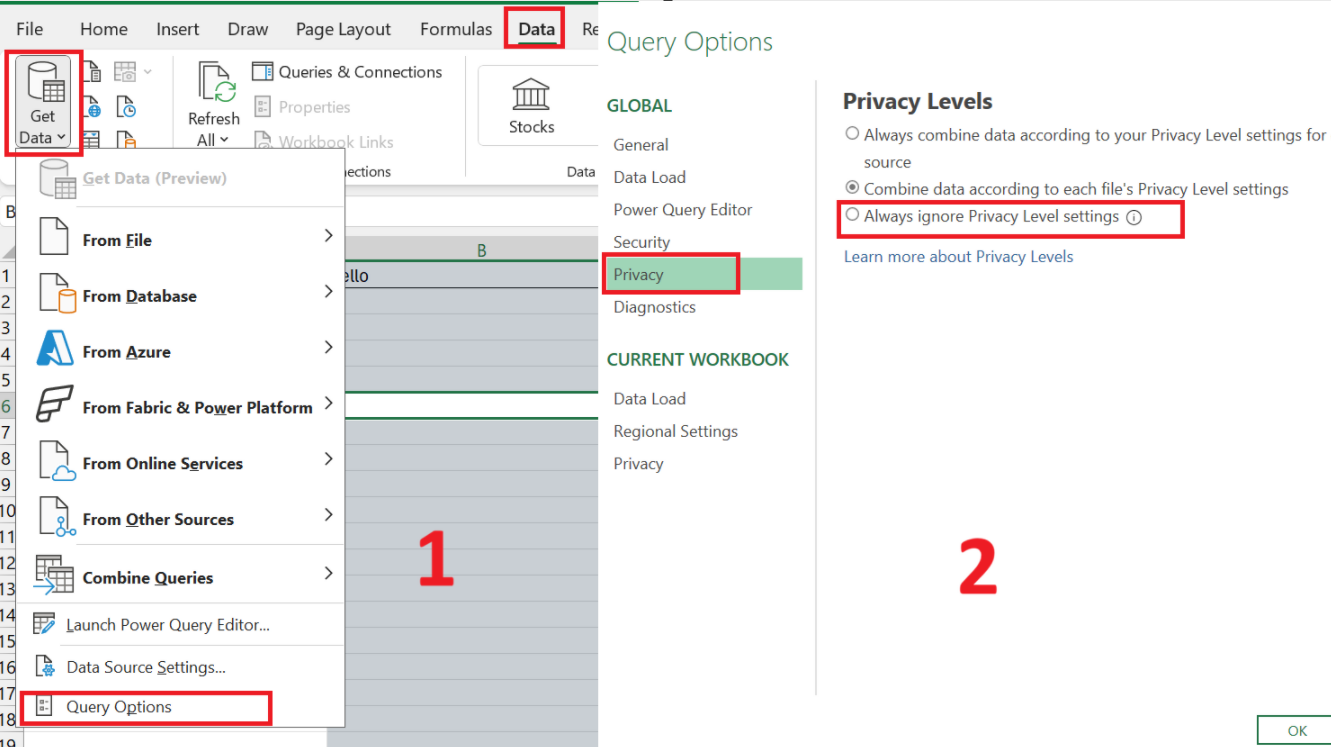The height and width of the screenshot is (747, 1331).
Task: Select Regional Settings under CURRENT WORKBOOK
Action: coord(676,431)
